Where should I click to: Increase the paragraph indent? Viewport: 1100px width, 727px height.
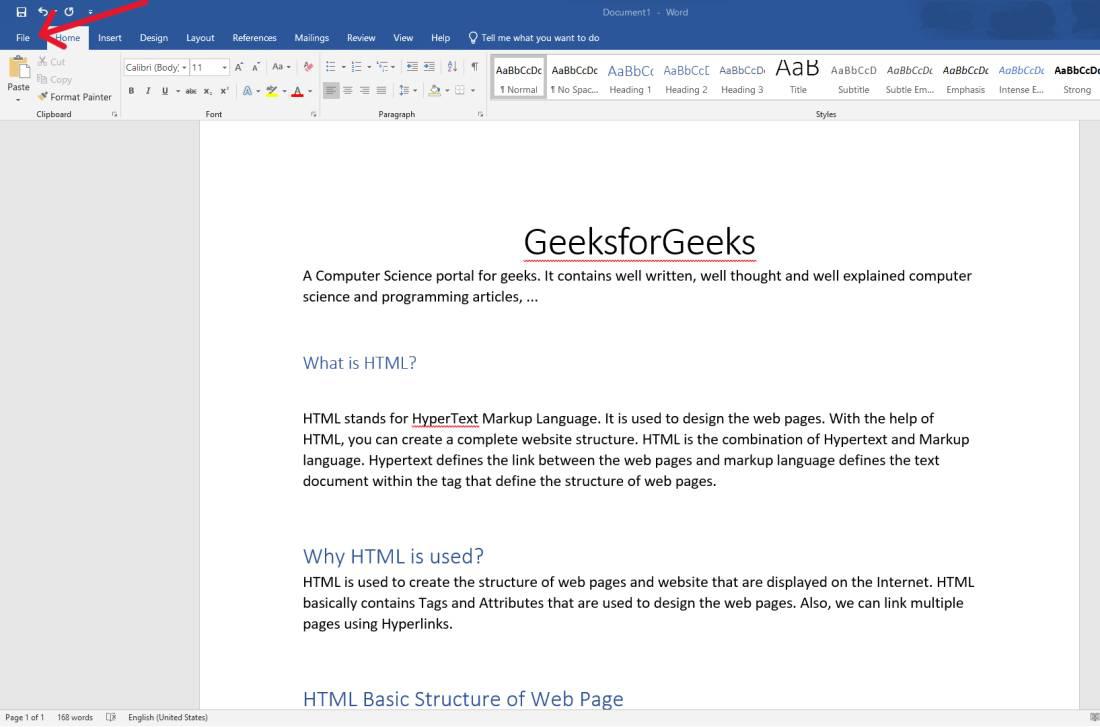[429, 67]
